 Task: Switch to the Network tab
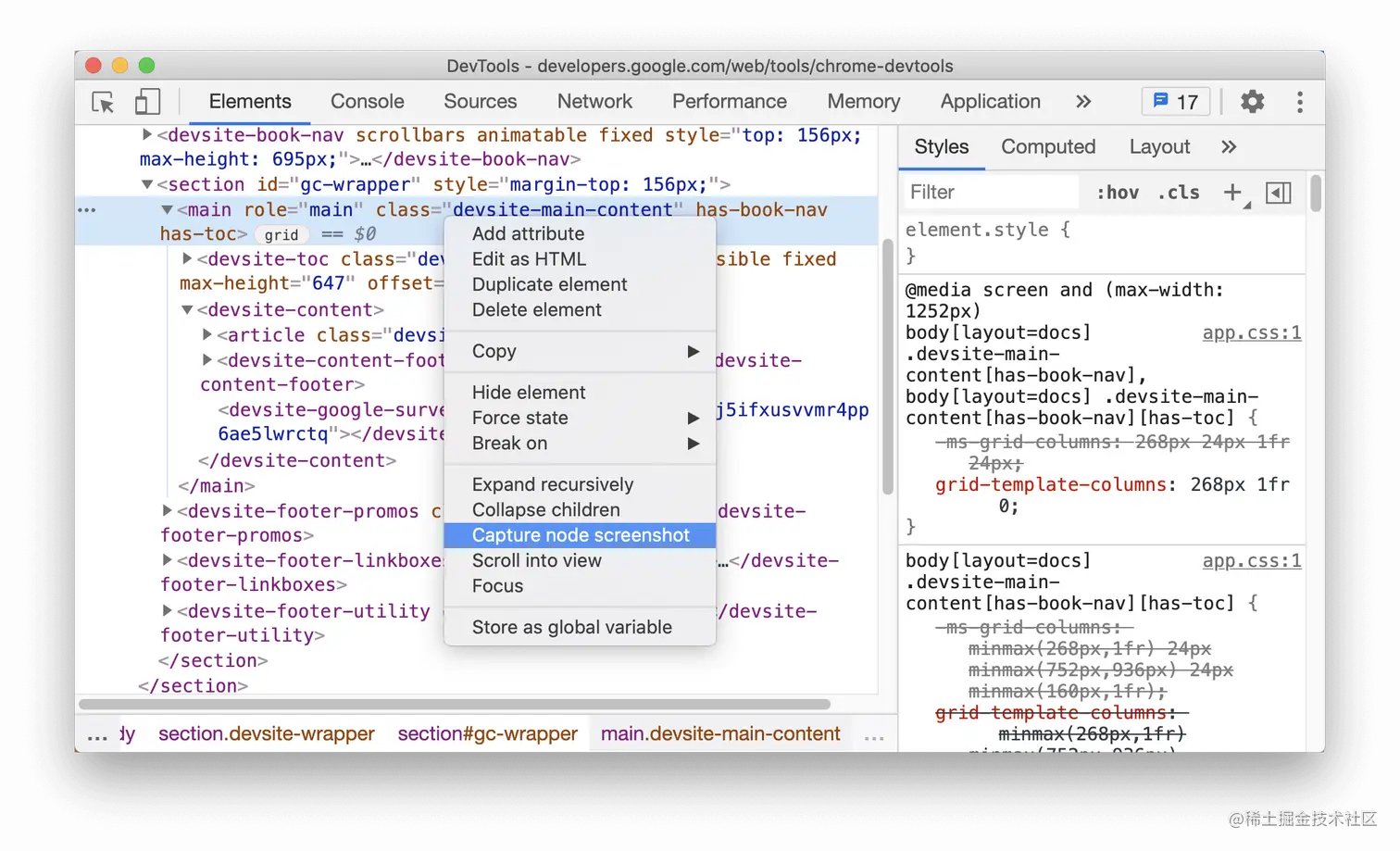tap(594, 102)
